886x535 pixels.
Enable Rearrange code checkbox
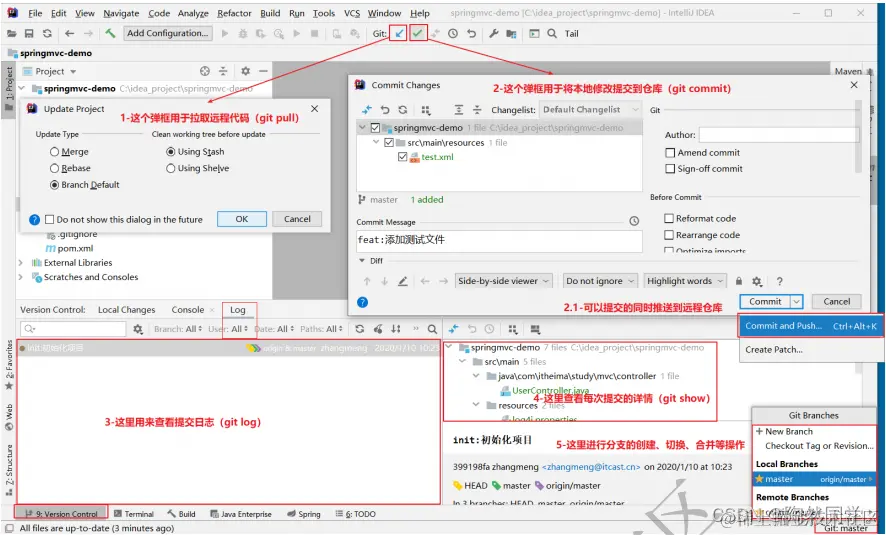[x=669, y=234]
